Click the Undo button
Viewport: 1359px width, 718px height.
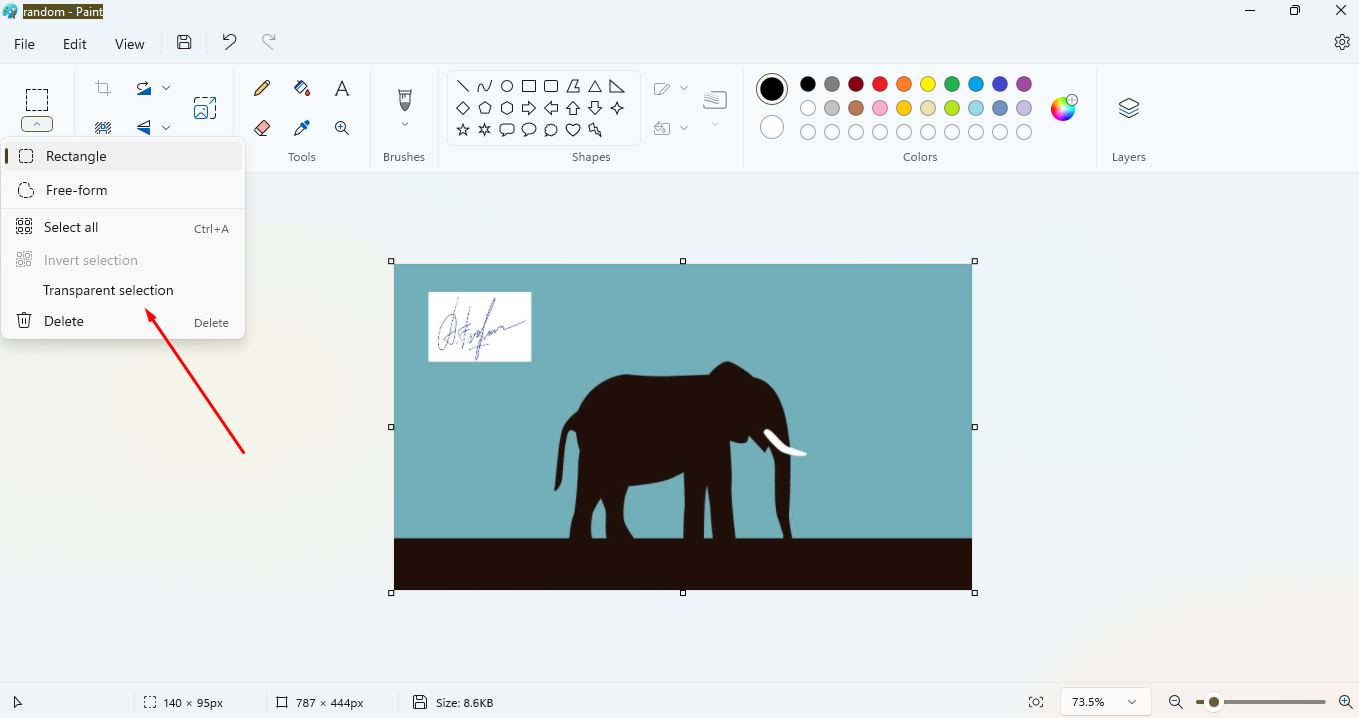(x=228, y=41)
